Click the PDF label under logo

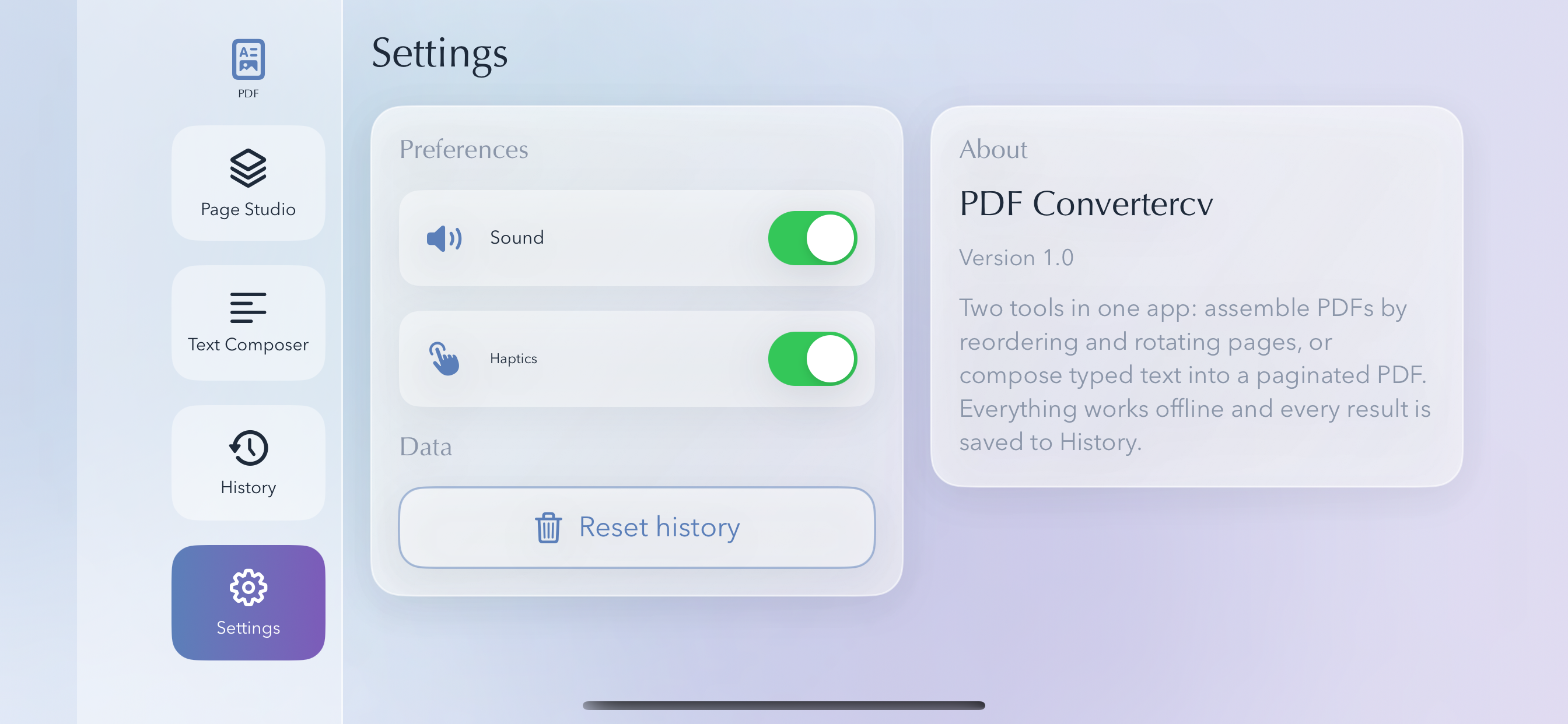coord(249,94)
